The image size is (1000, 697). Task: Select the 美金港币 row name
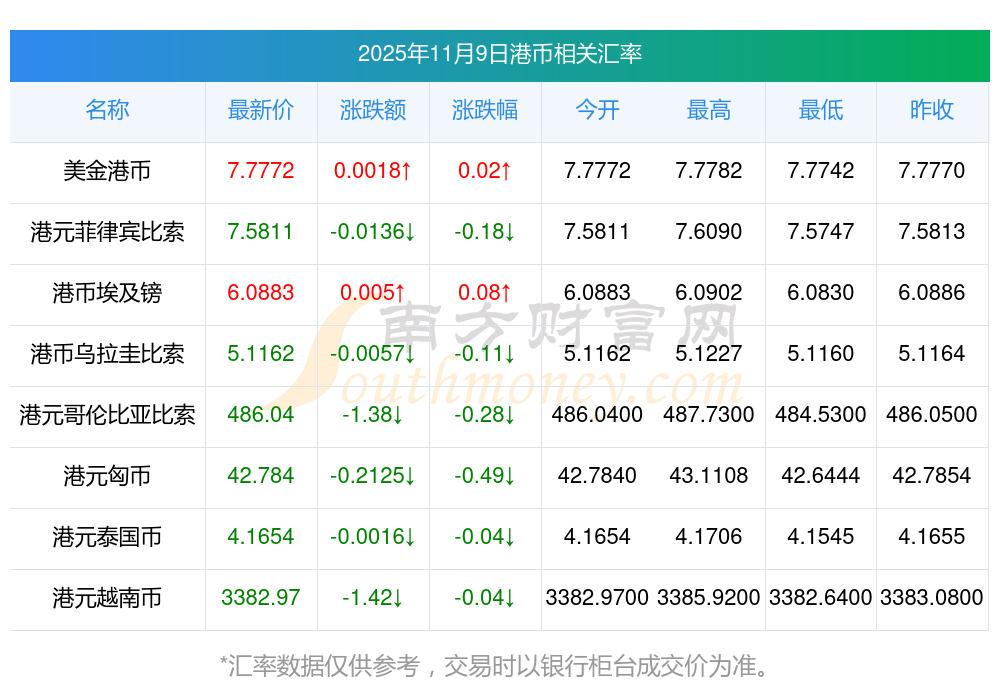[107, 171]
